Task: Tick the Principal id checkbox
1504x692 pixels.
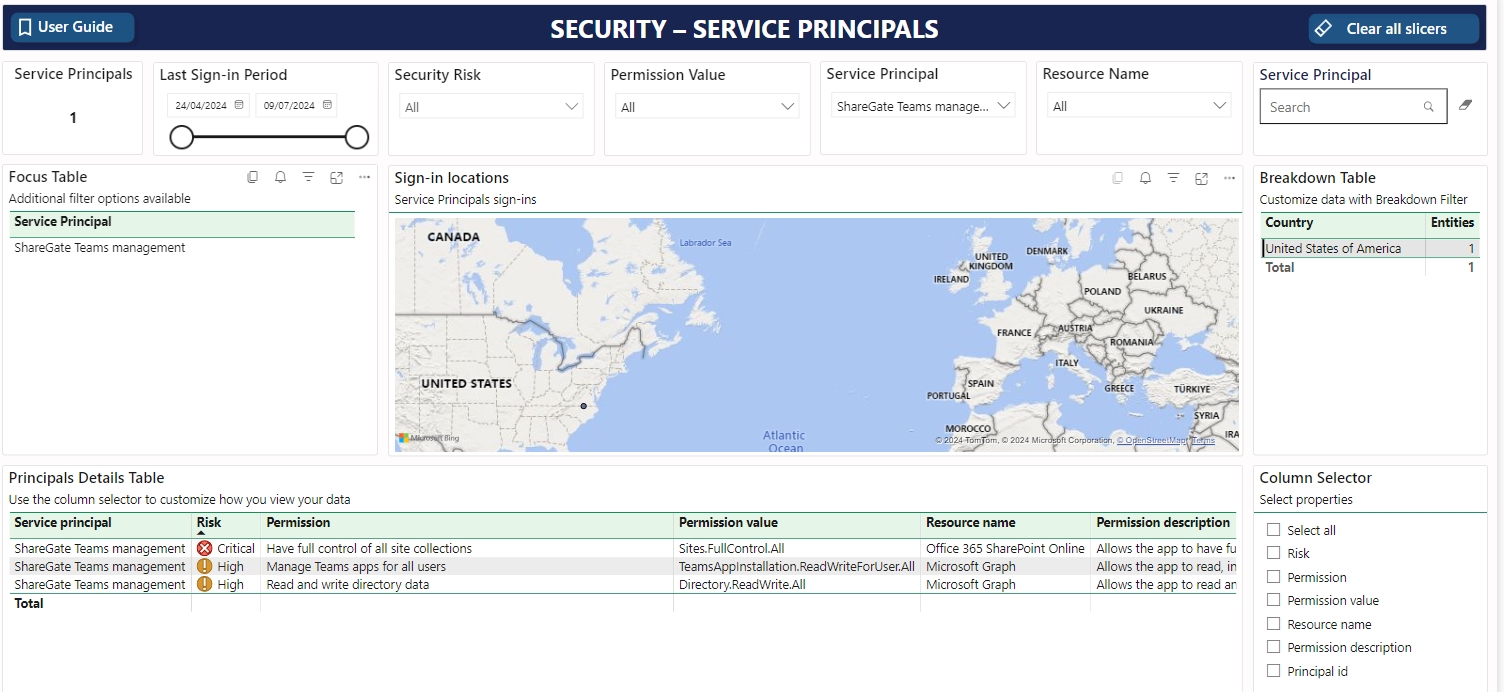Action: [1273, 671]
